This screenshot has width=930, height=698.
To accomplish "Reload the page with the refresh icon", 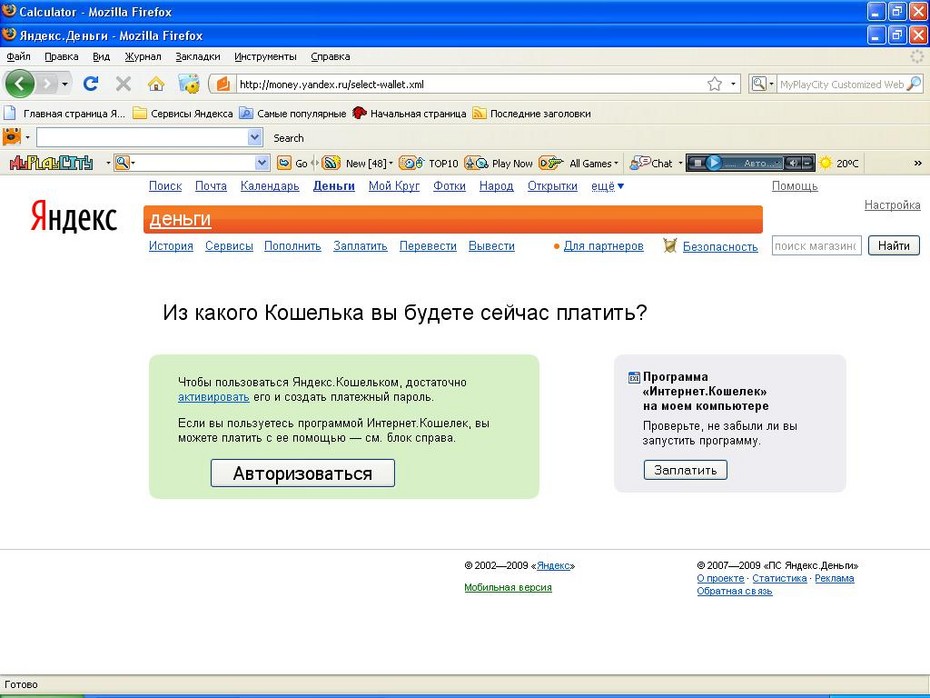I will point(91,84).
